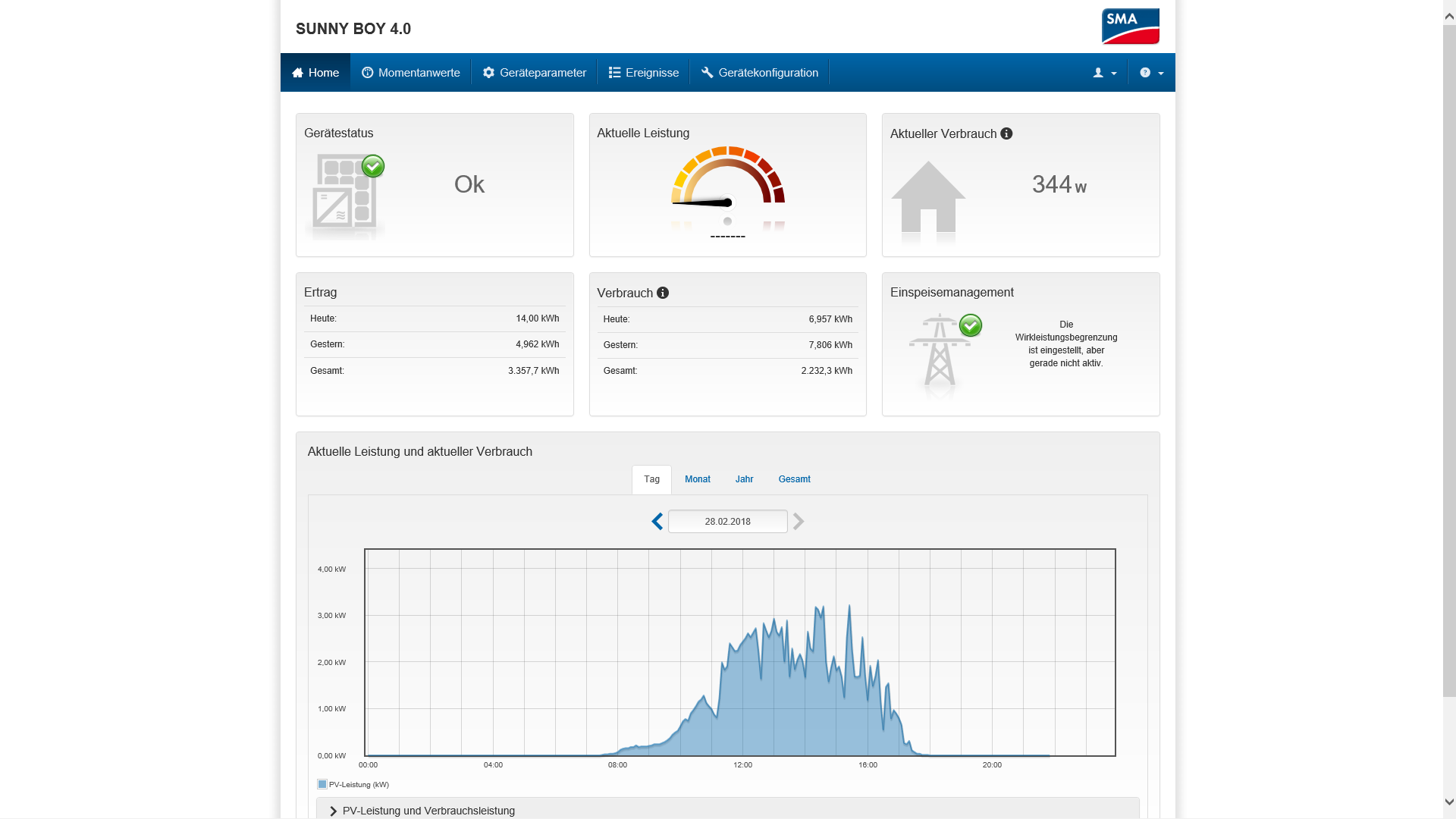The height and width of the screenshot is (819, 1456).
Task: Toggle PV-Leistung legend swatch
Action: 322,784
